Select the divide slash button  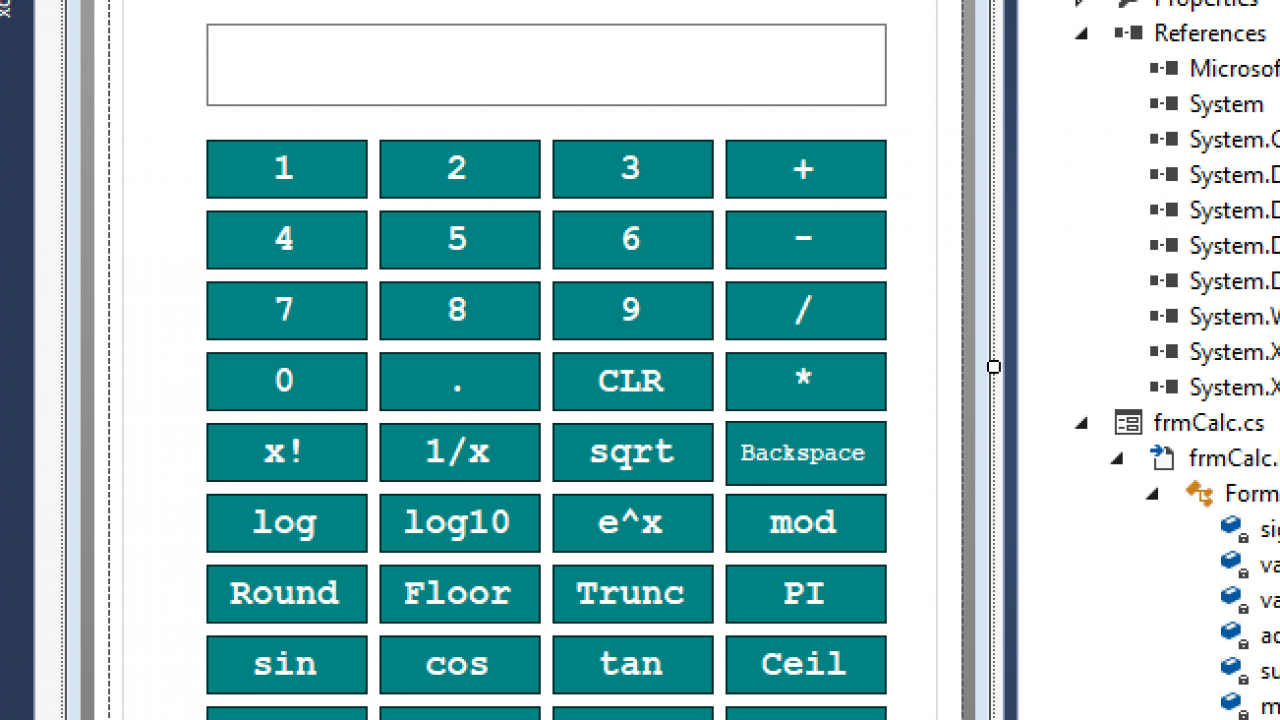[806, 311]
